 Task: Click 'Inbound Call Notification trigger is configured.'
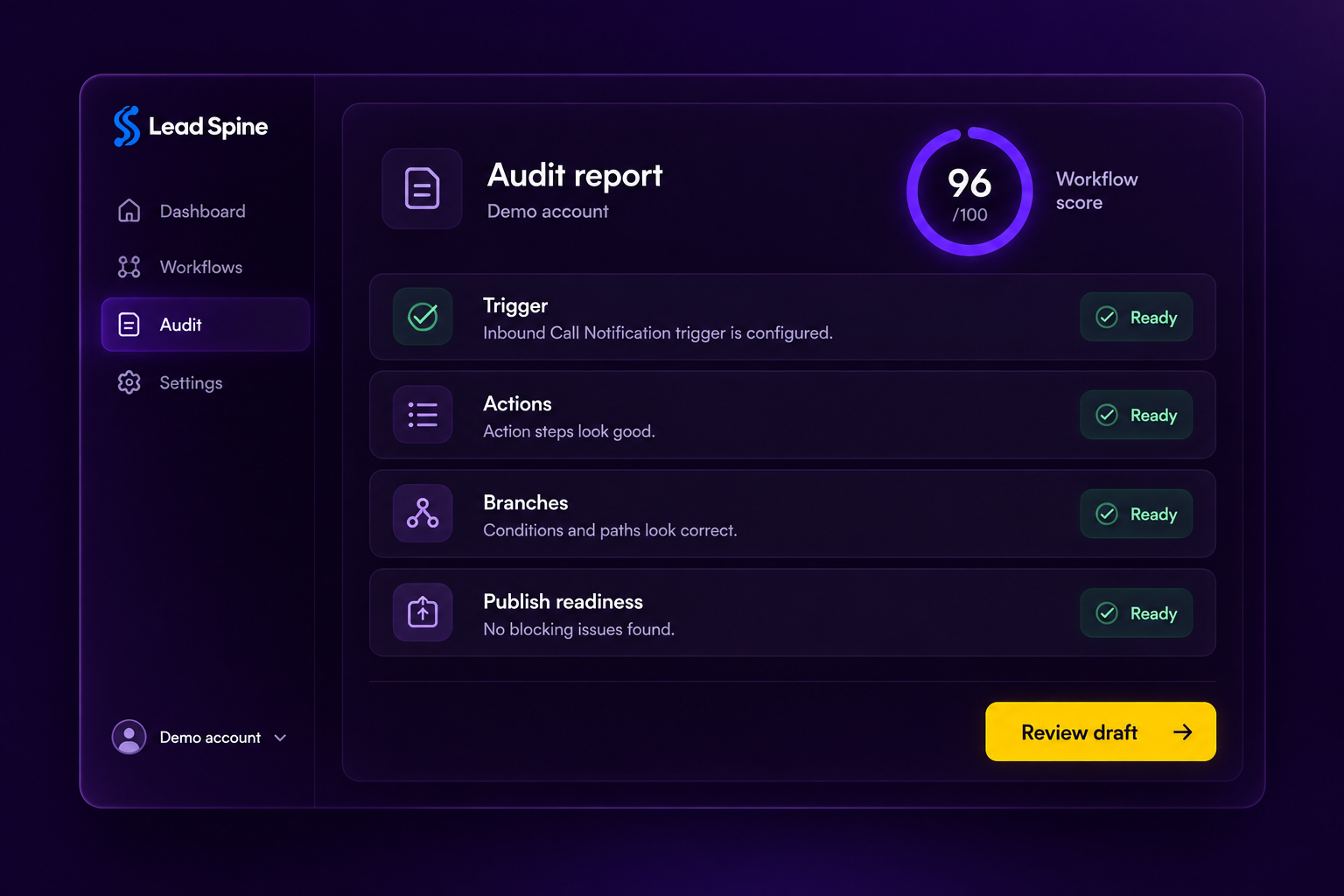pyautogui.click(x=658, y=333)
